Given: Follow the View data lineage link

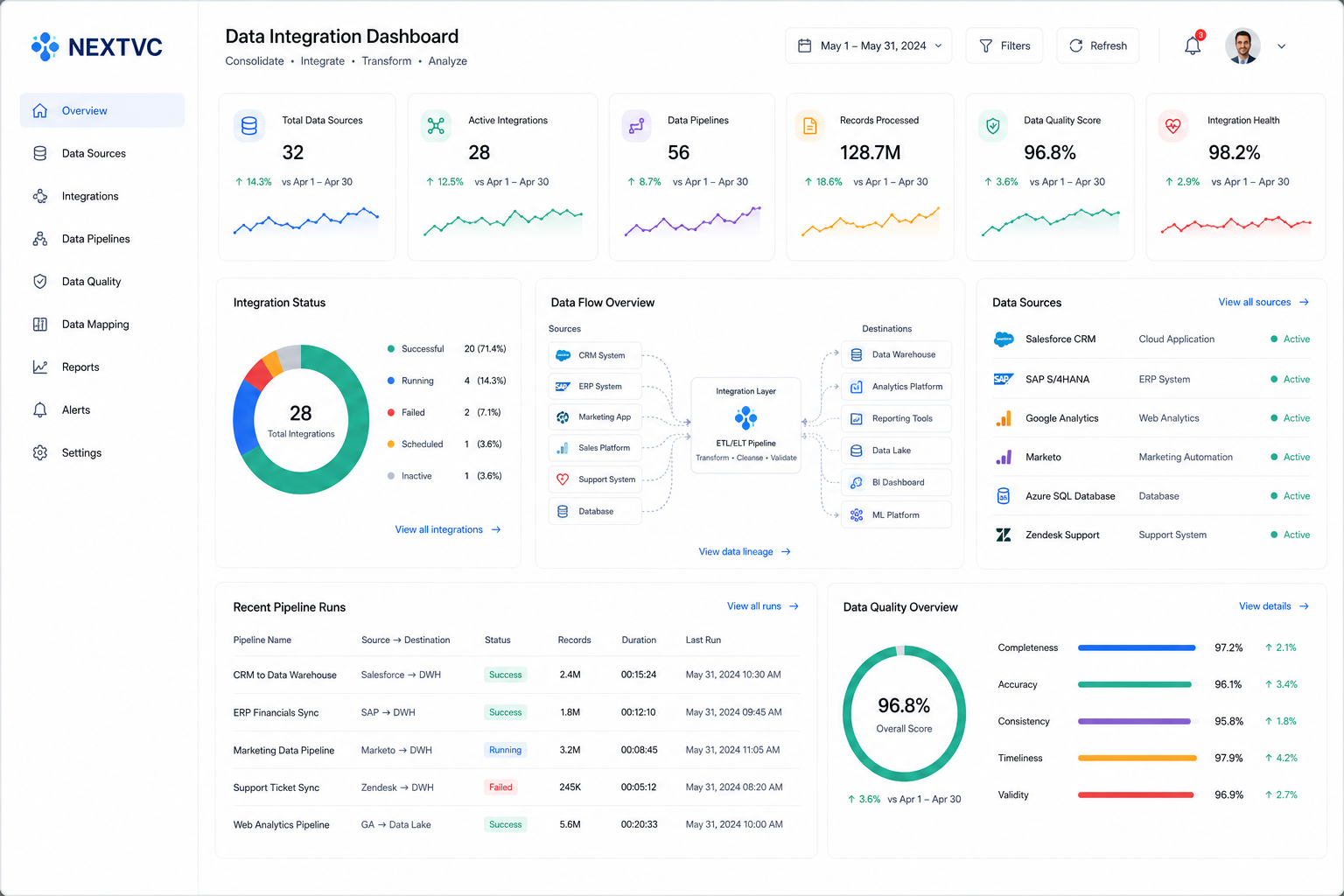Looking at the screenshot, I should click(745, 552).
